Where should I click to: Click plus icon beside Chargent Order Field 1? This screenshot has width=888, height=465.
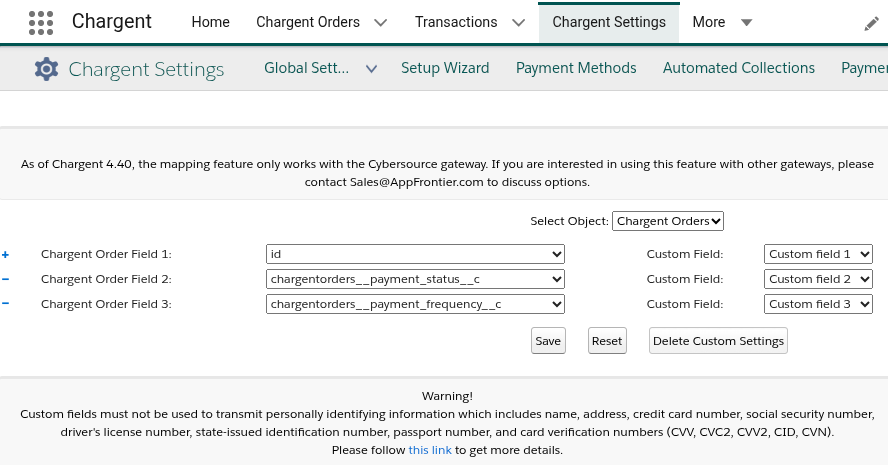click(5, 255)
